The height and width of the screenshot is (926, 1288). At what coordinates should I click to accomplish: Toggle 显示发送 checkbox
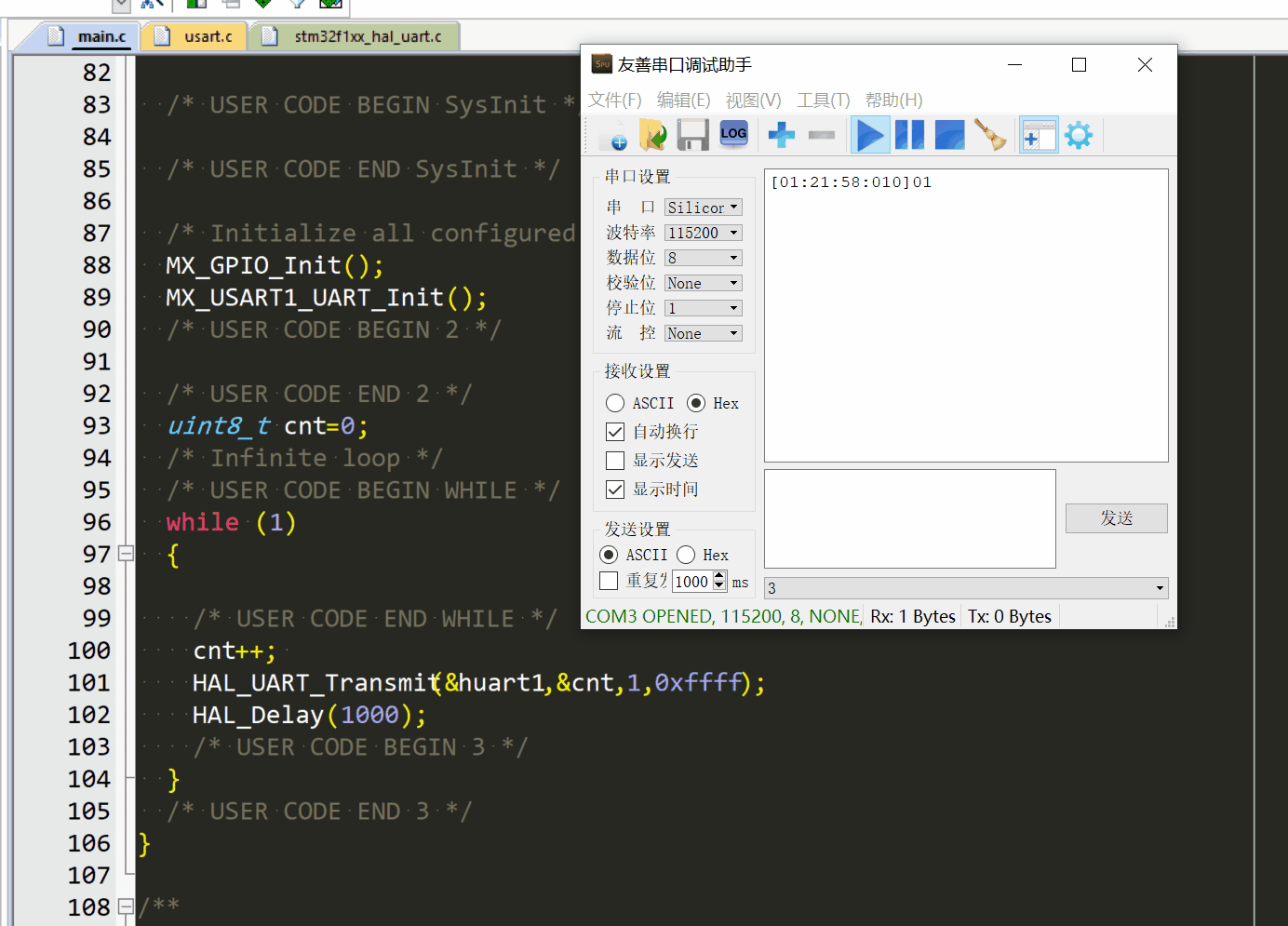pyautogui.click(x=615, y=461)
